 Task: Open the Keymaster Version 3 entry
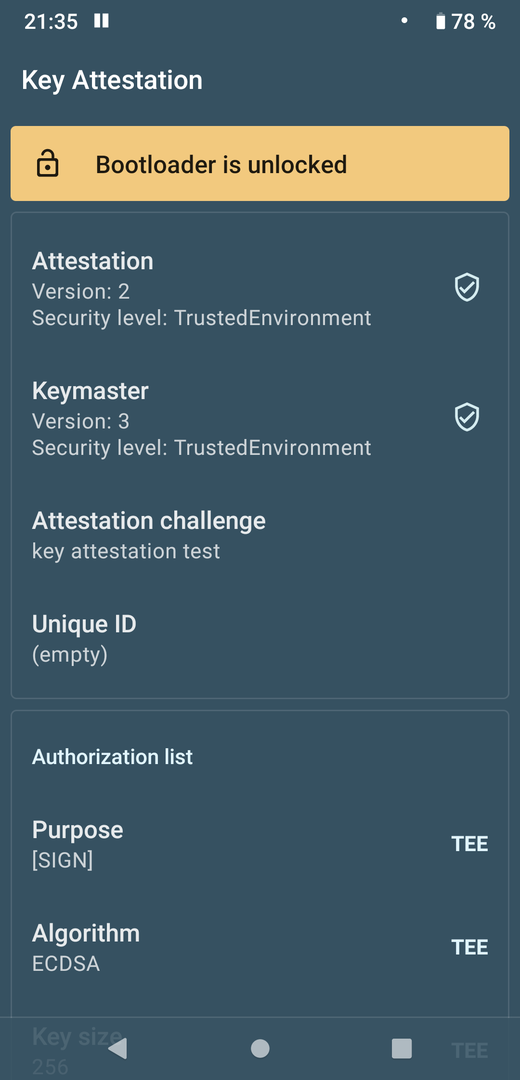click(260, 419)
